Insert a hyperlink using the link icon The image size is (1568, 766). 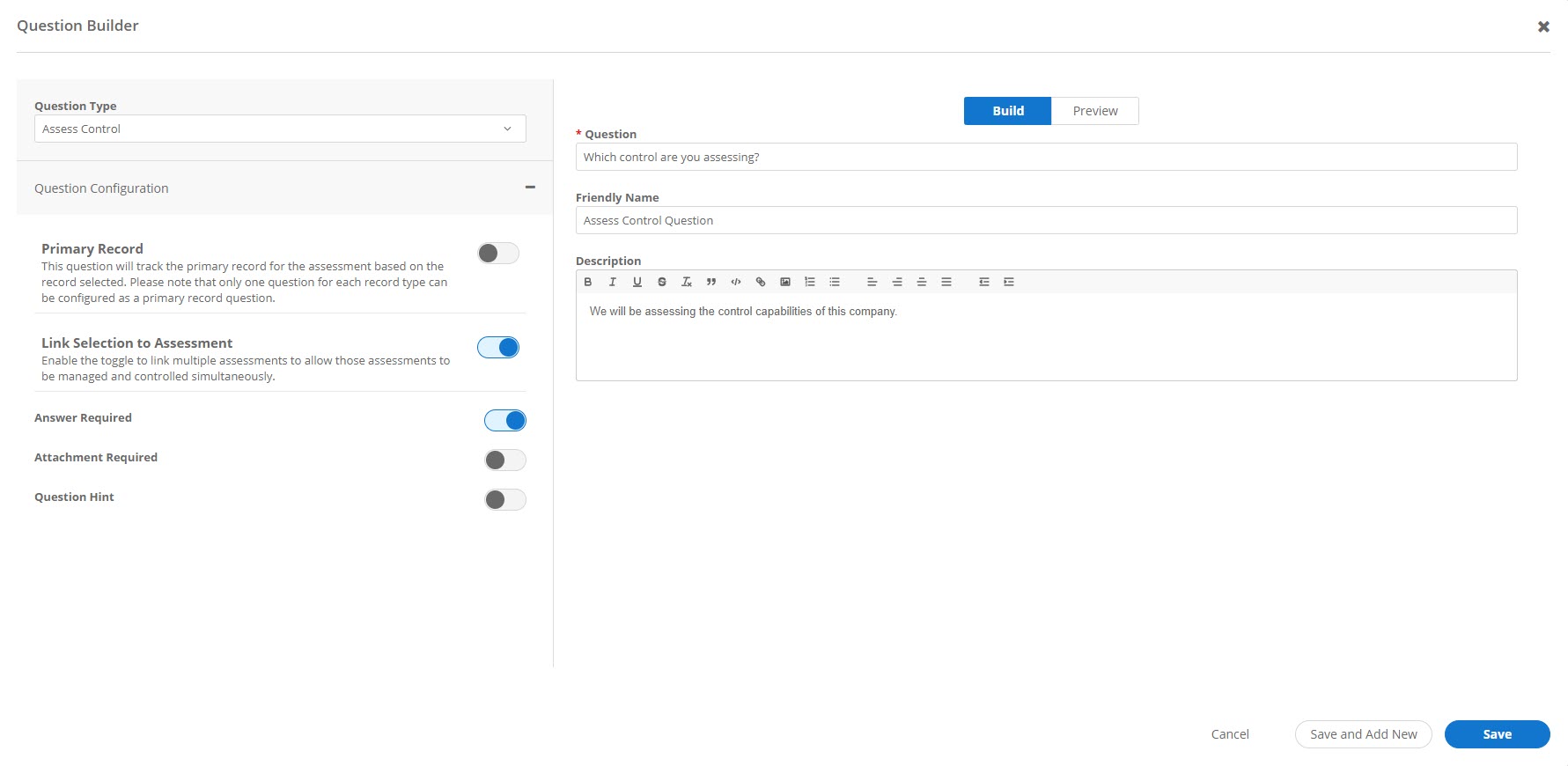pos(761,282)
